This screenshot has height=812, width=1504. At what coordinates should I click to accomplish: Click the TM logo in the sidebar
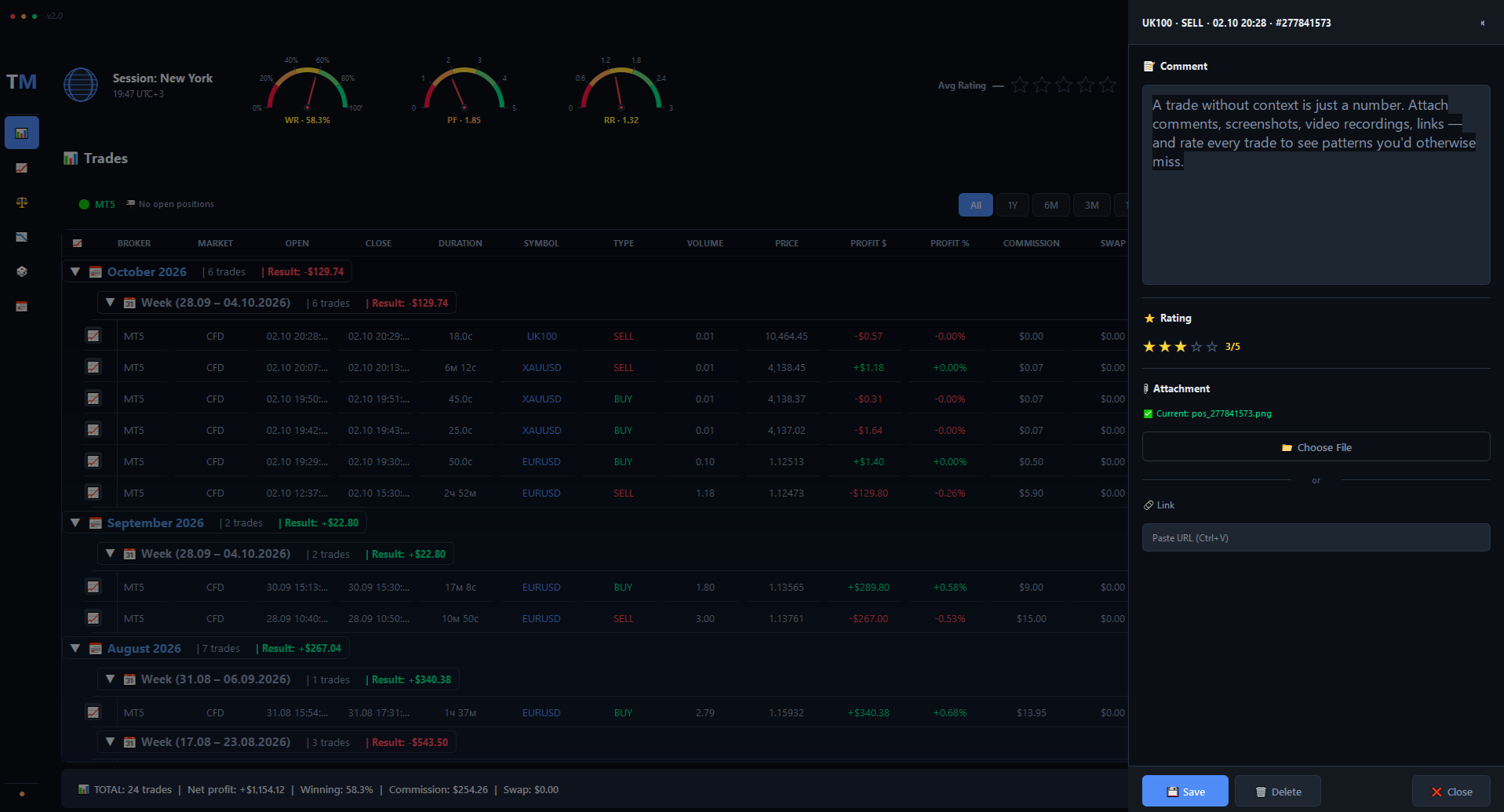point(21,82)
